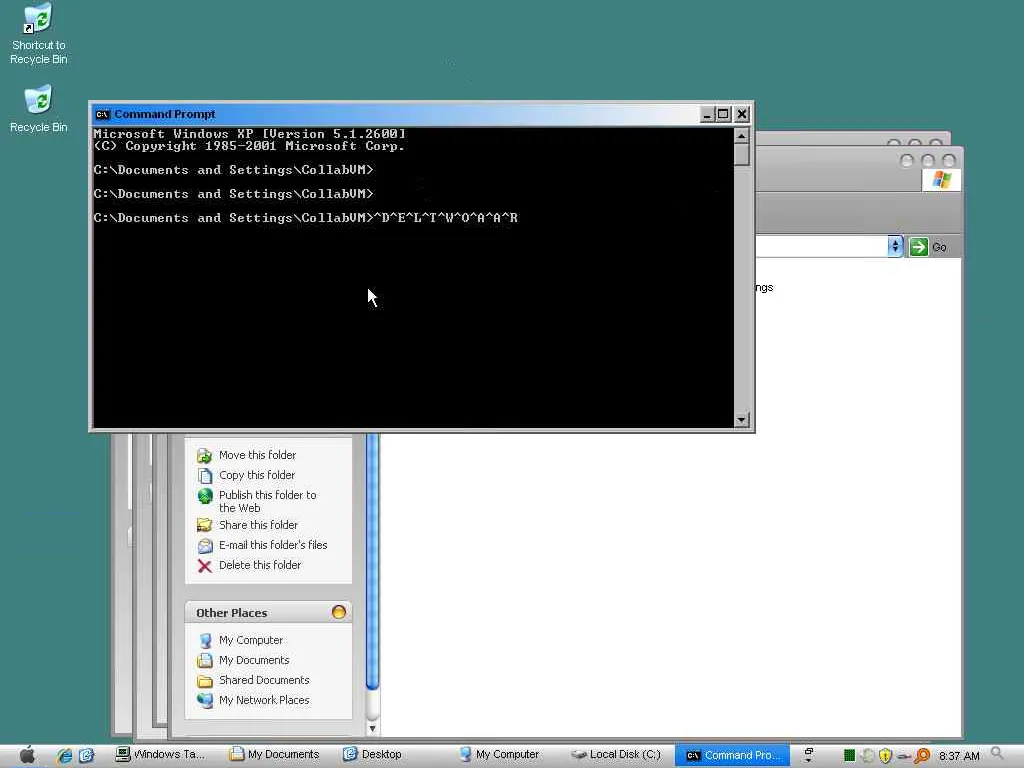1024x768 pixels.
Task: Click the Go arrow button in Explorer window
Action: [918, 247]
